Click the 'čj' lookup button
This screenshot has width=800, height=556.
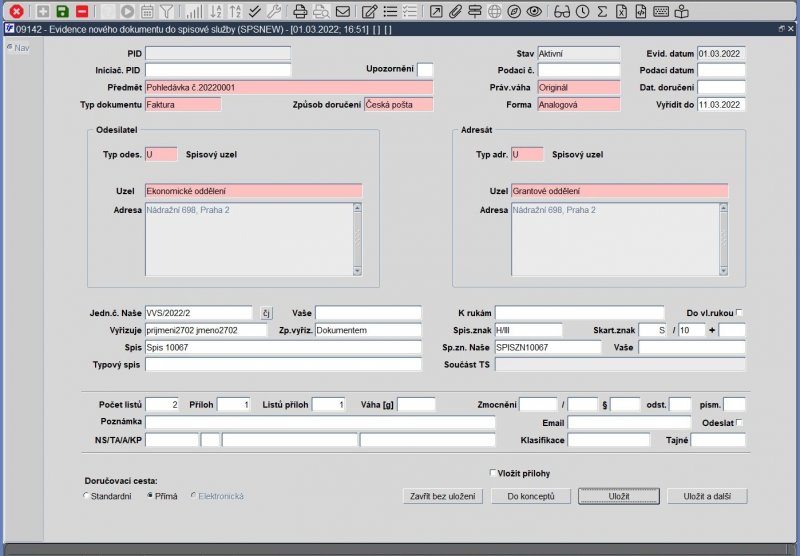point(266,313)
